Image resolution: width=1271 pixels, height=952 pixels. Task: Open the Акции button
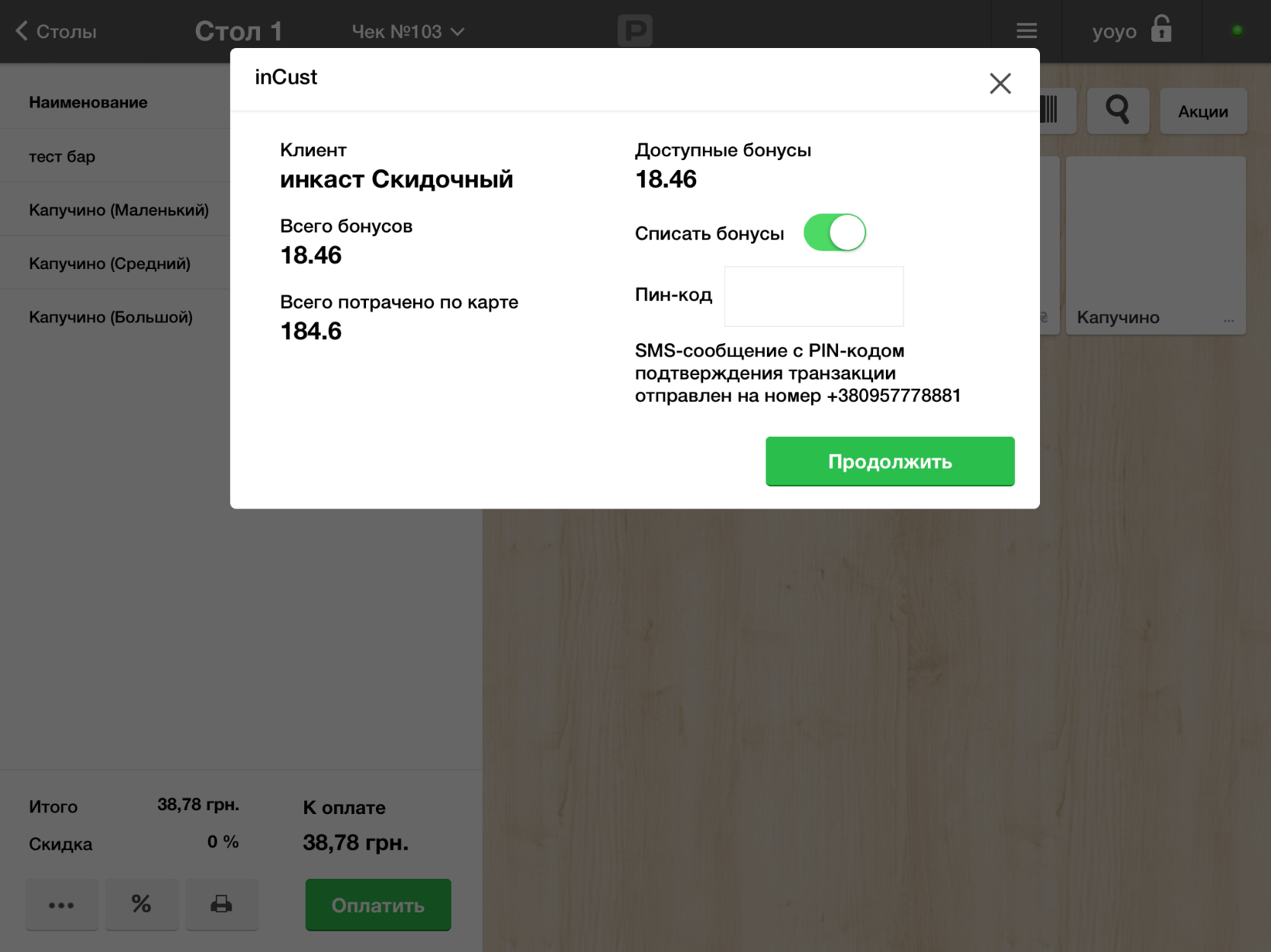[x=1203, y=111]
